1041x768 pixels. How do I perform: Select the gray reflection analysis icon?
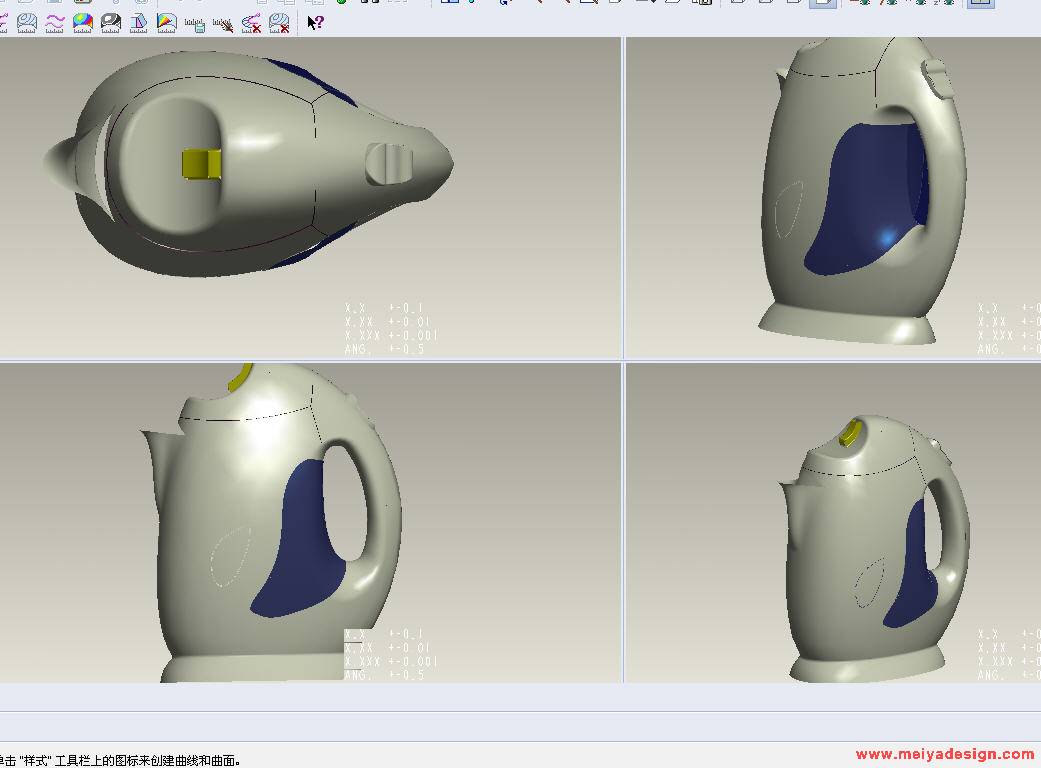[x=111, y=23]
